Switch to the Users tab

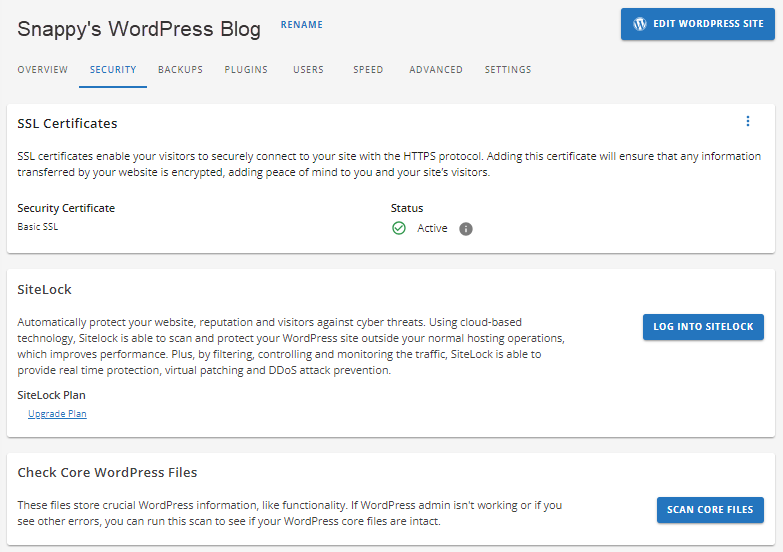tap(308, 70)
